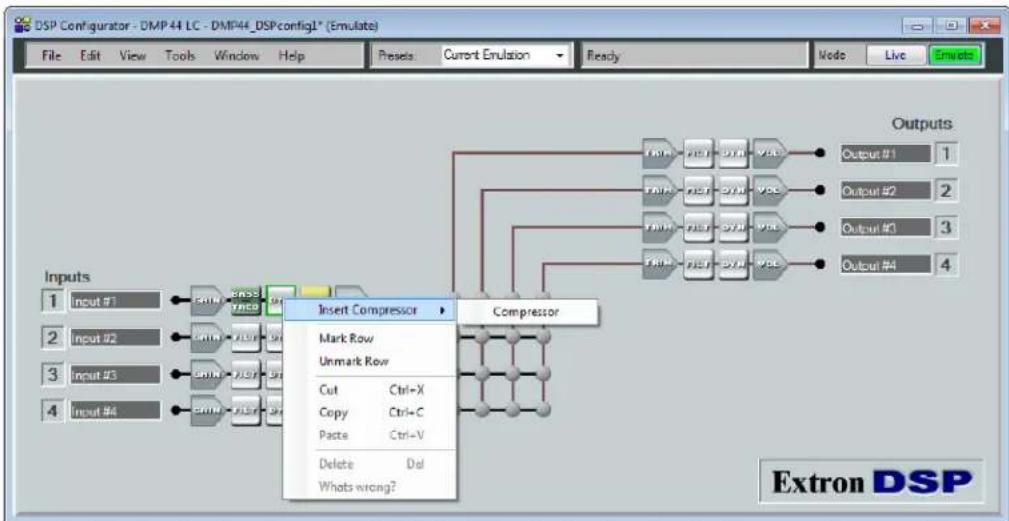Viewport: 1009px width, 521px height.
Task: Select the Output #2 FILT block
Action: tap(699, 190)
